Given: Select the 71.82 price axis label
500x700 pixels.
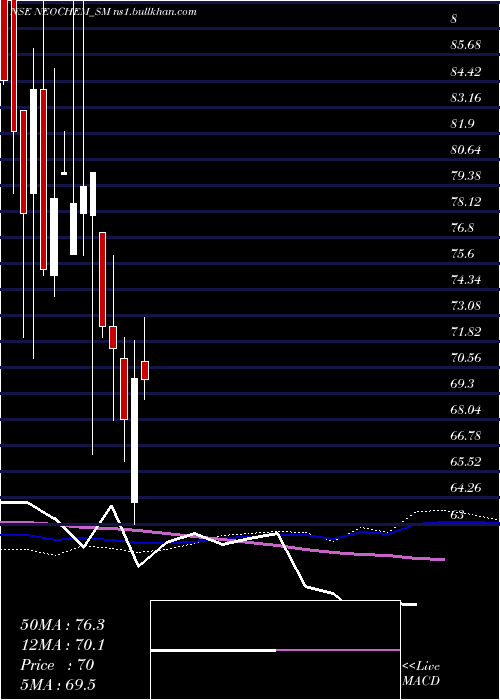Looking at the screenshot, I should tap(466, 331).
